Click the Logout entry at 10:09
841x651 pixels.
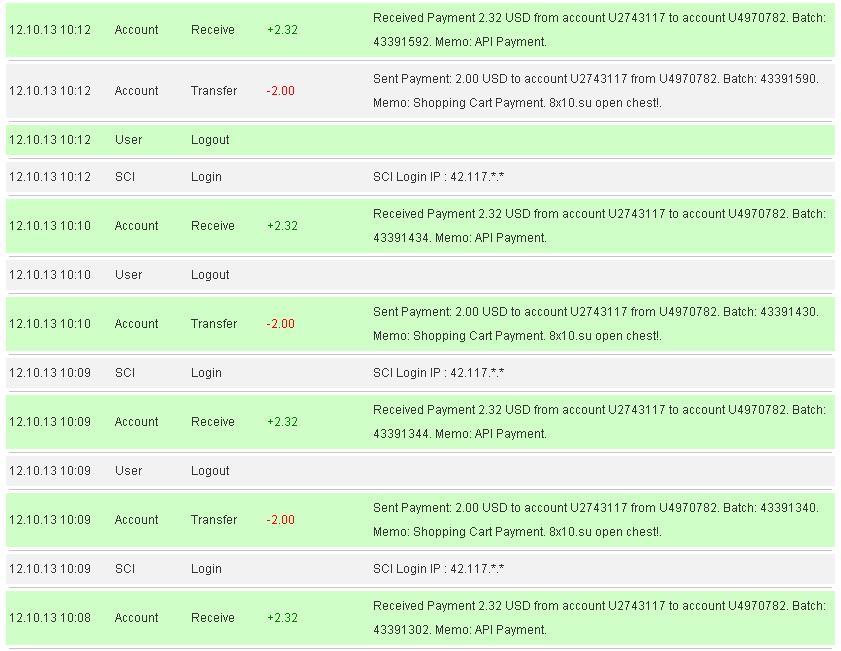coord(210,471)
